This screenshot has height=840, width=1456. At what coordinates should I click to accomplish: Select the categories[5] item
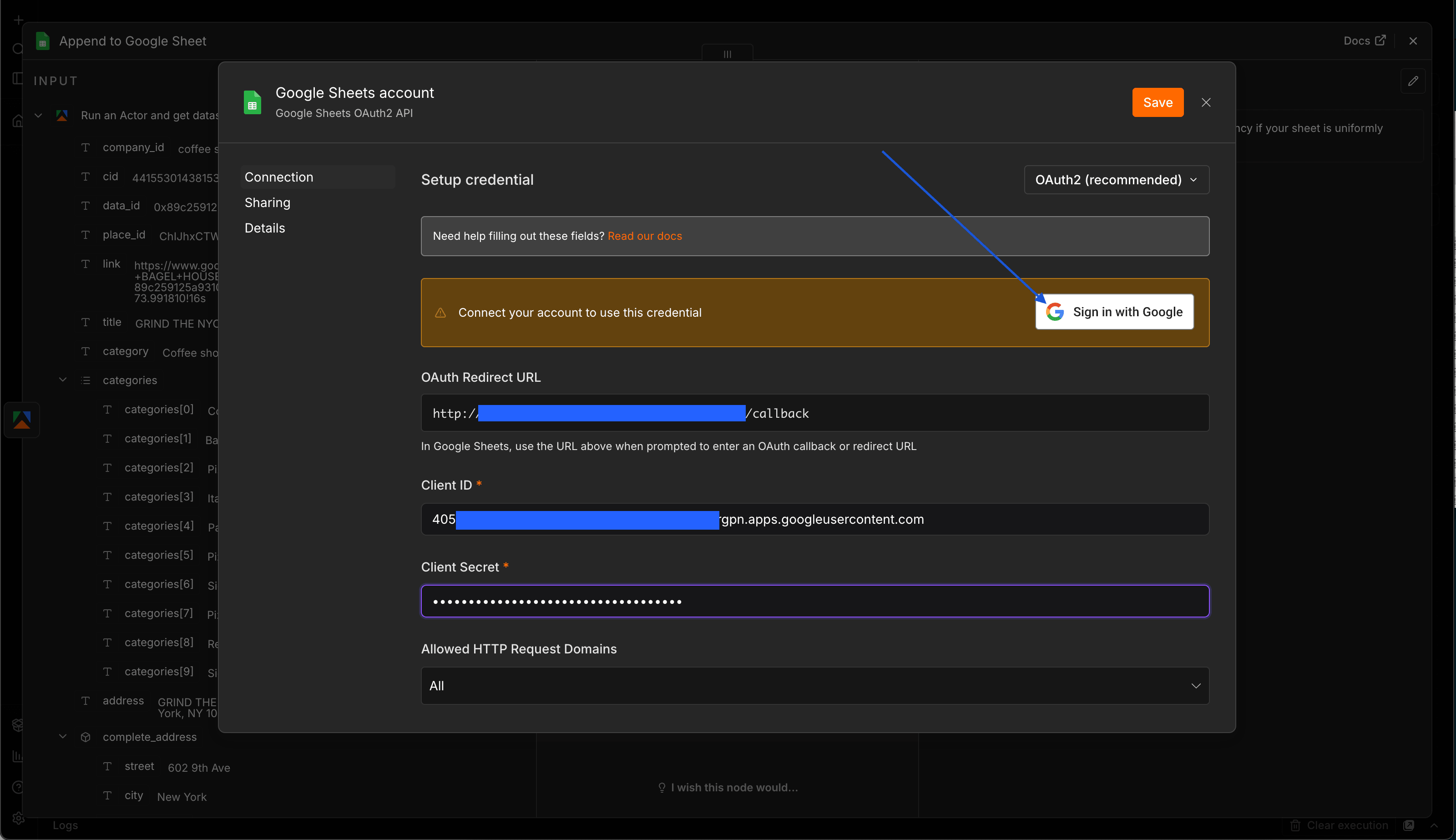click(159, 555)
